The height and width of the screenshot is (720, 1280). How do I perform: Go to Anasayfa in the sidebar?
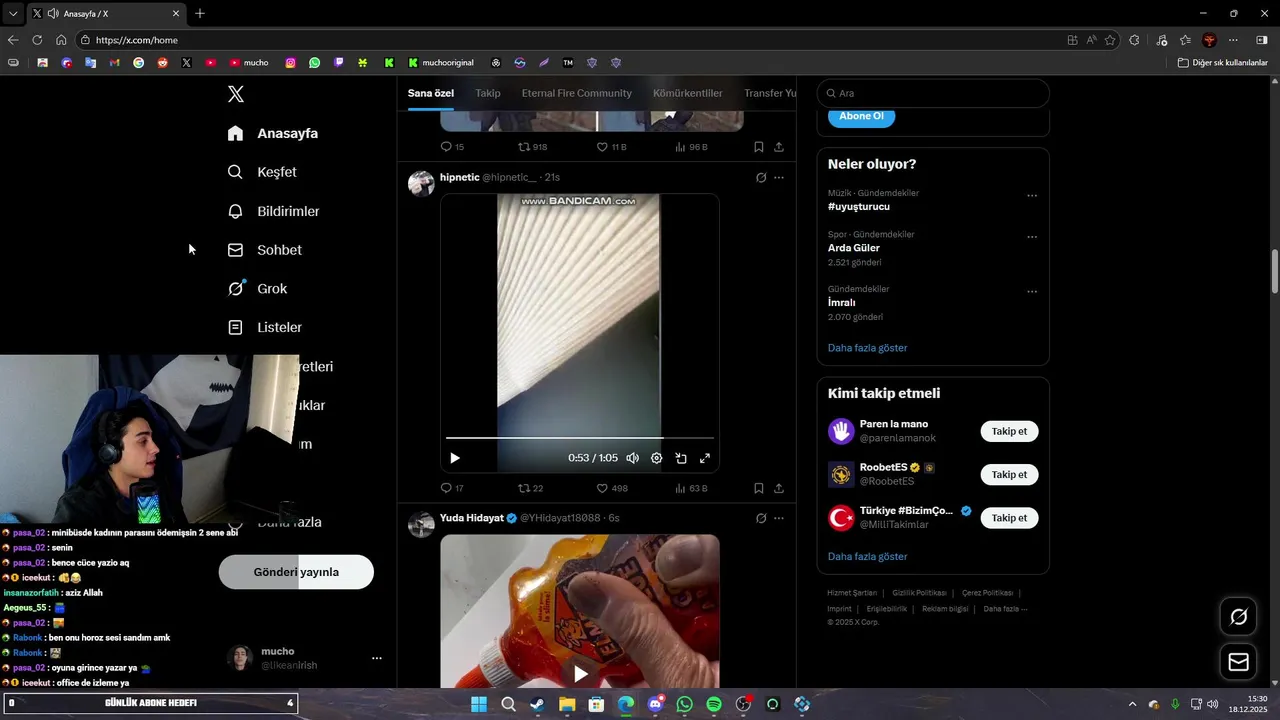(x=273, y=133)
